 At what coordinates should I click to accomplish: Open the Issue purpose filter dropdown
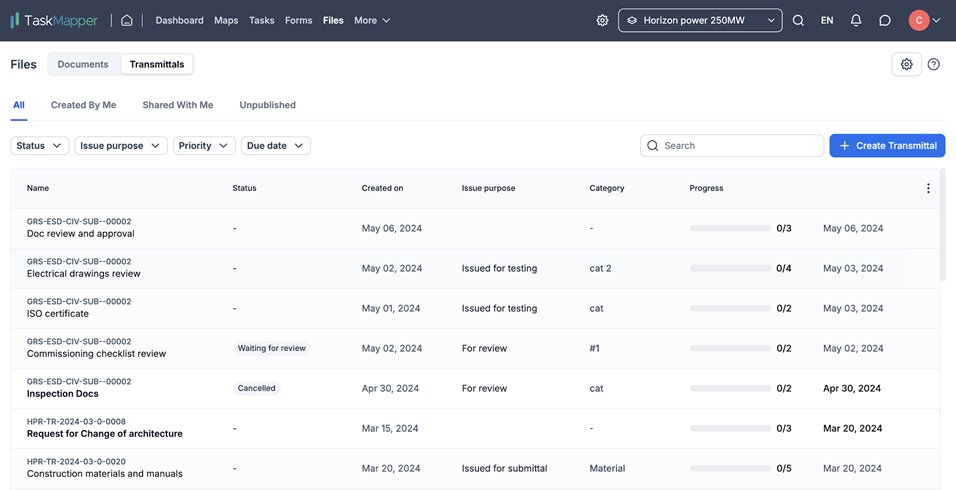121,146
